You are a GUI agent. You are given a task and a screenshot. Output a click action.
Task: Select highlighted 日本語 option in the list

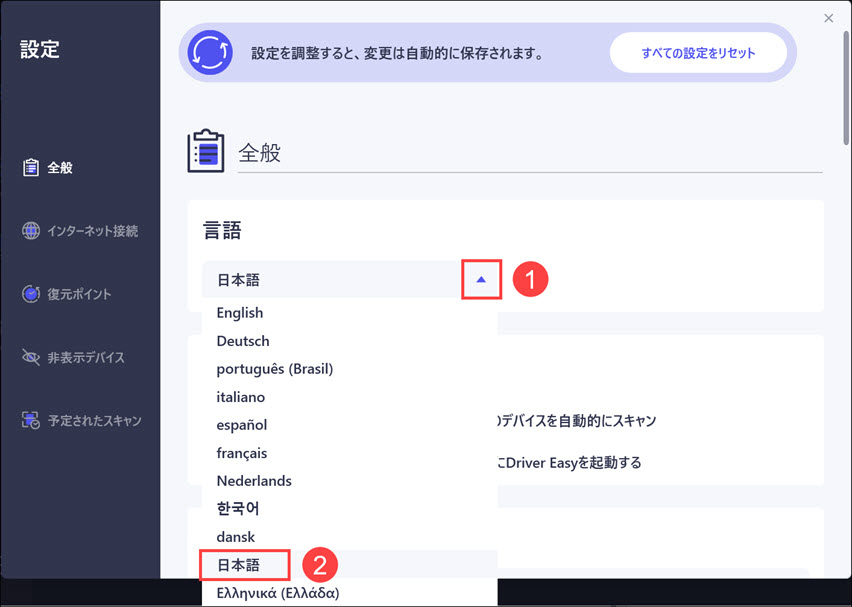point(239,565)
